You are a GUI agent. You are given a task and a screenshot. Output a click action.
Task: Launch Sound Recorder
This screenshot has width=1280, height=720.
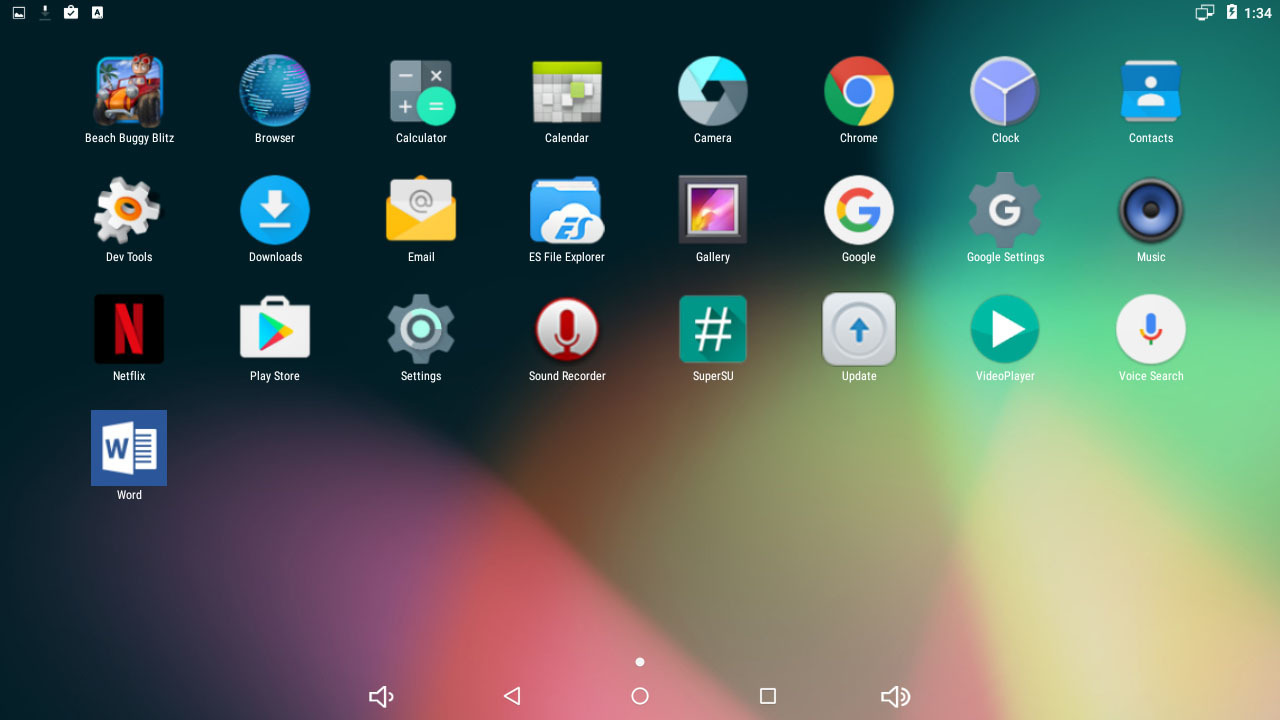pos(567,329)
